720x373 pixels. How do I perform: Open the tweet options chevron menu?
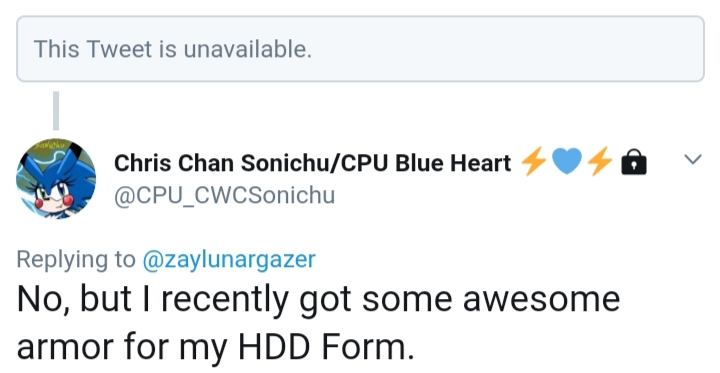692,160
